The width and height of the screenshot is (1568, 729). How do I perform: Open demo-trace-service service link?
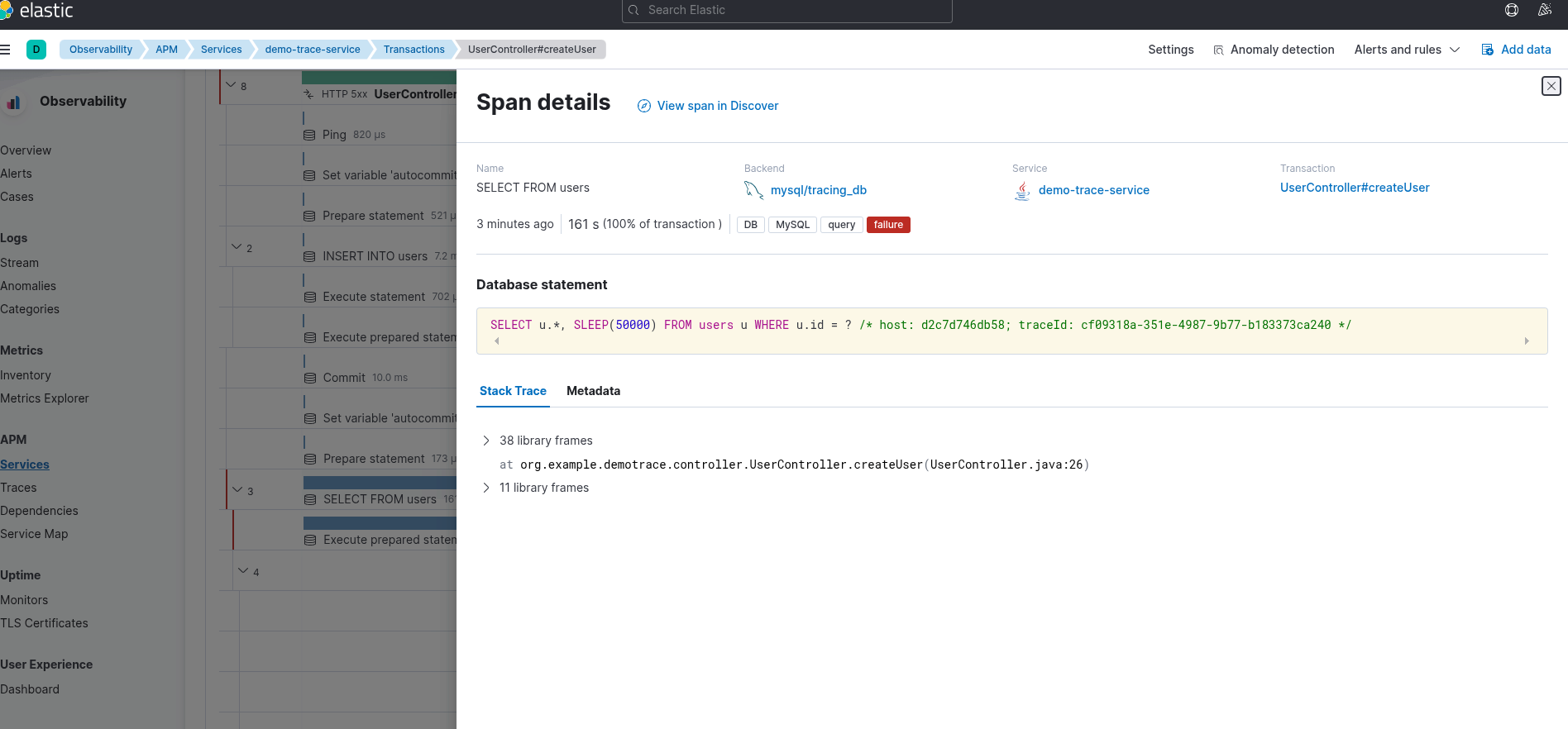click(1094, 190)
